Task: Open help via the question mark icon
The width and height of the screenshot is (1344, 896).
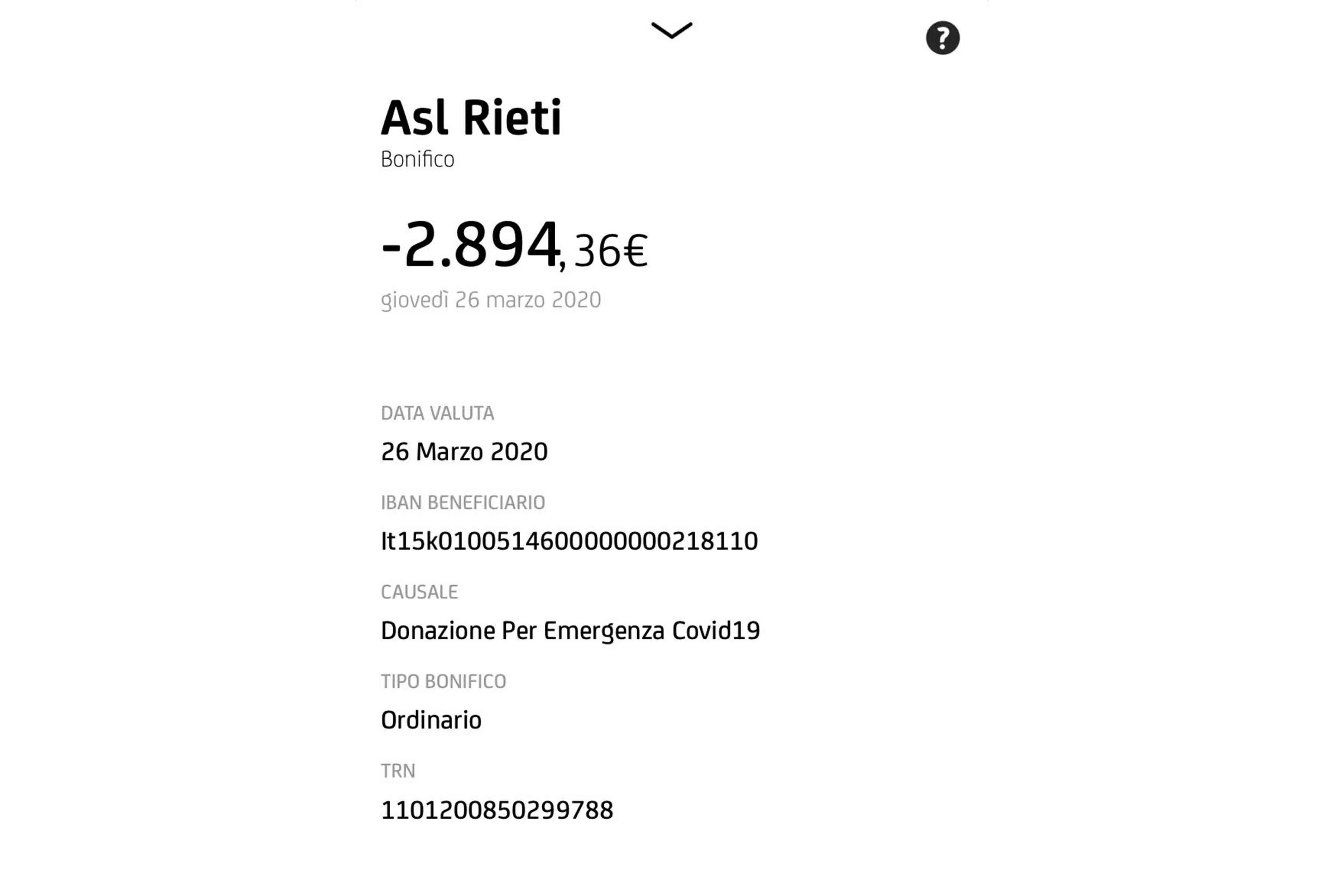Action: 942,38
